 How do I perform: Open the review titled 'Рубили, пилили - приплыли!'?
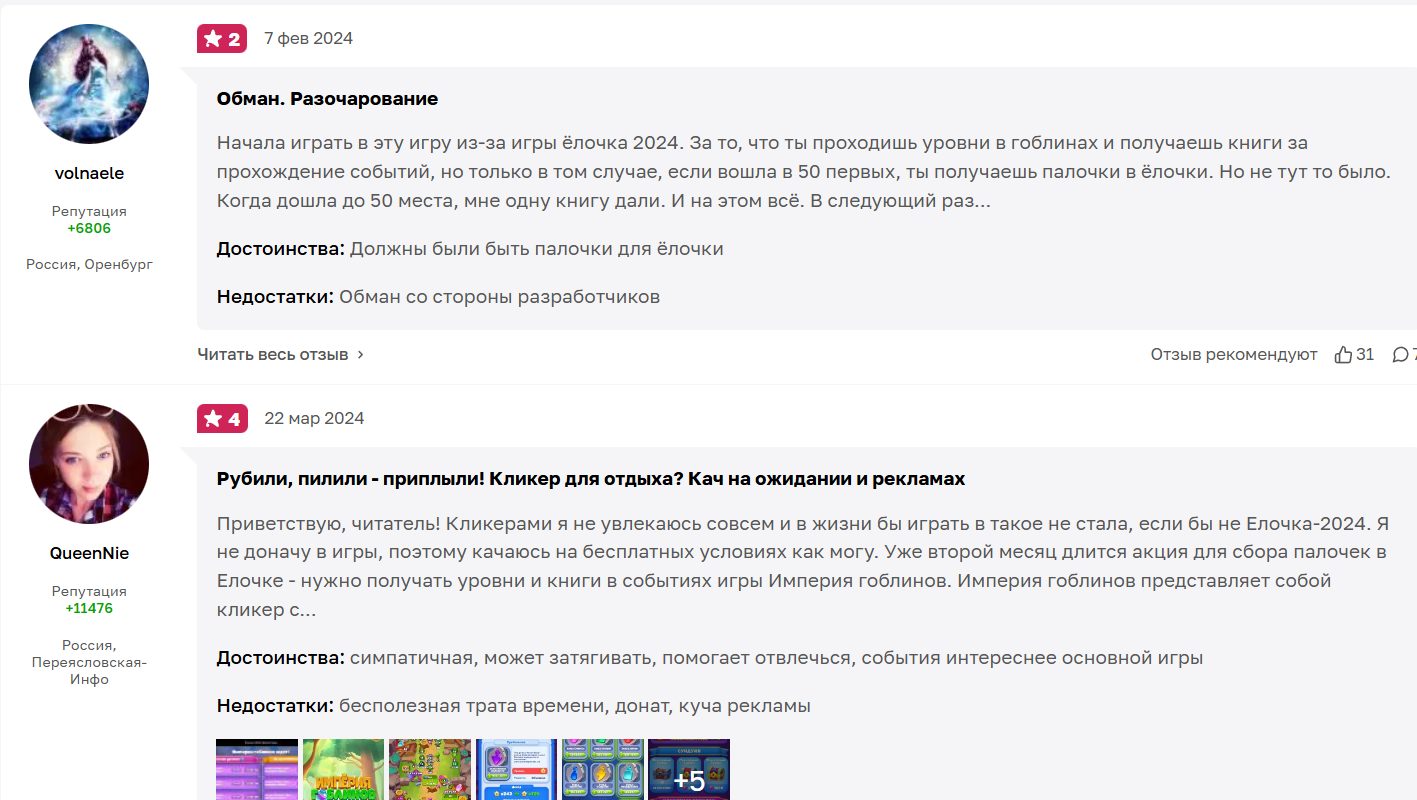590,479
